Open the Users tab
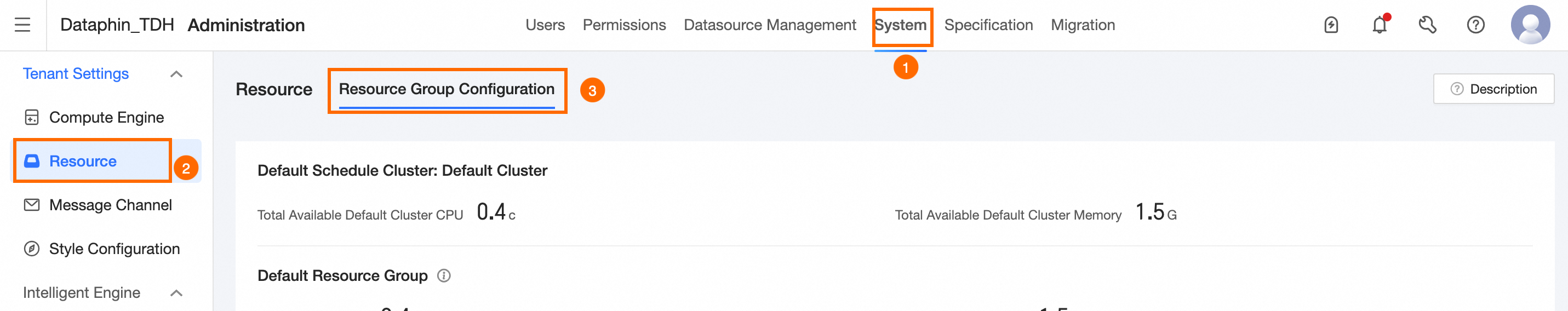The height and width of the screenshot is (311, 1568). click(545, 25)
